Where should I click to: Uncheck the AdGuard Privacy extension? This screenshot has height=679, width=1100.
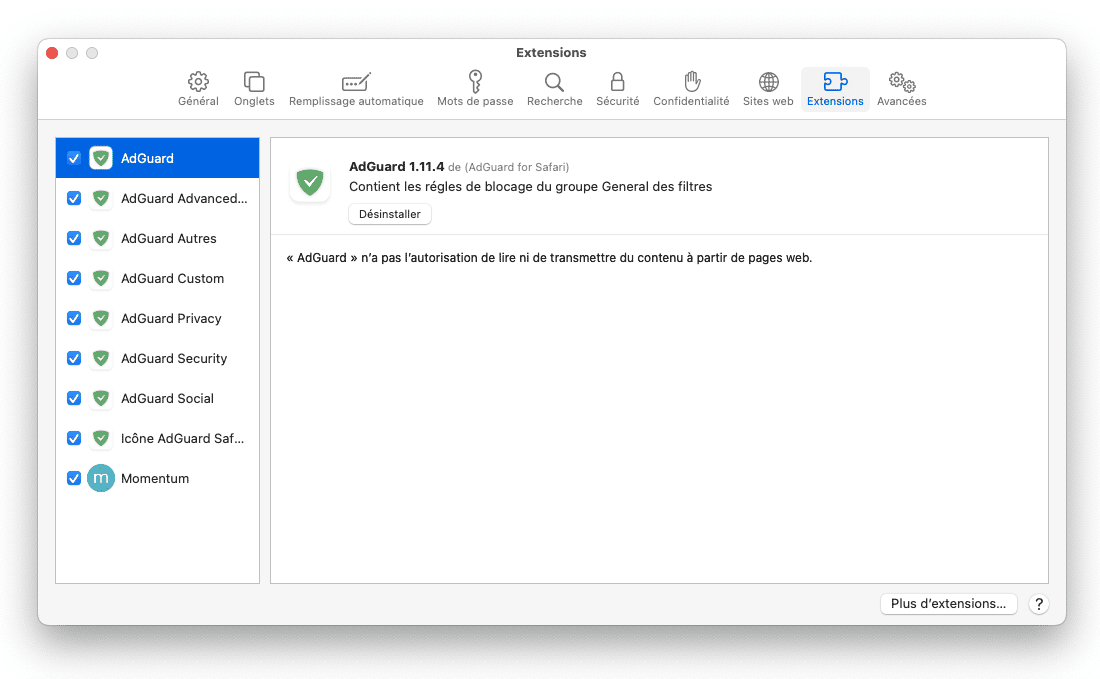(x=74, y=318)
